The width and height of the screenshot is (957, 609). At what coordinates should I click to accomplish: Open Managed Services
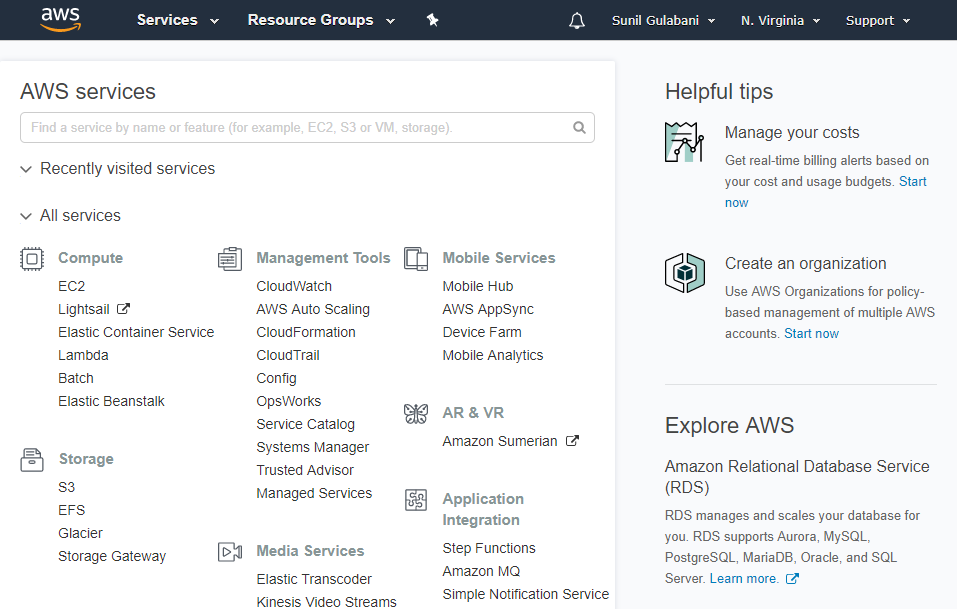pos(314,493)
